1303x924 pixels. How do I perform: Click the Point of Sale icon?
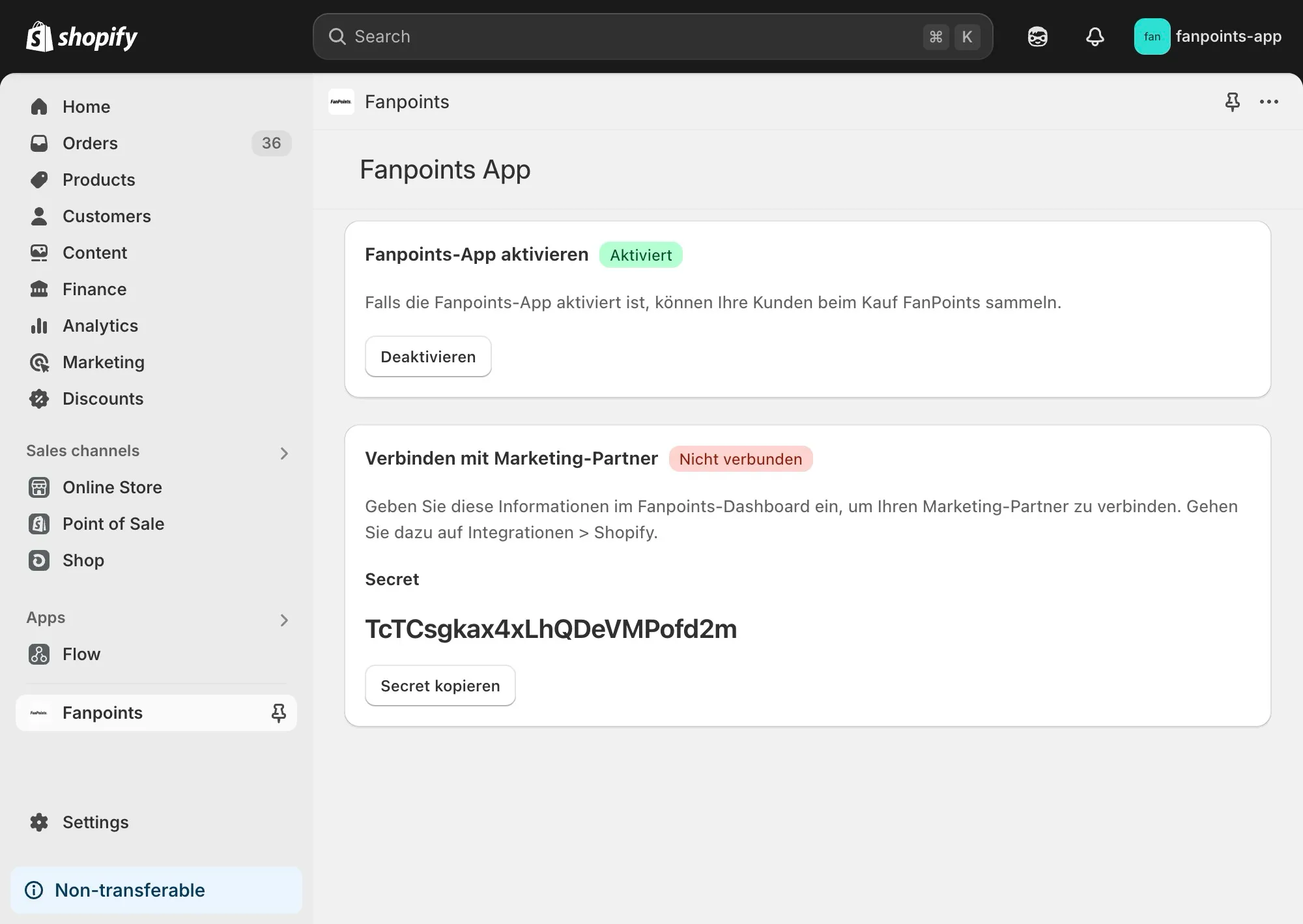tap(39, 523)
